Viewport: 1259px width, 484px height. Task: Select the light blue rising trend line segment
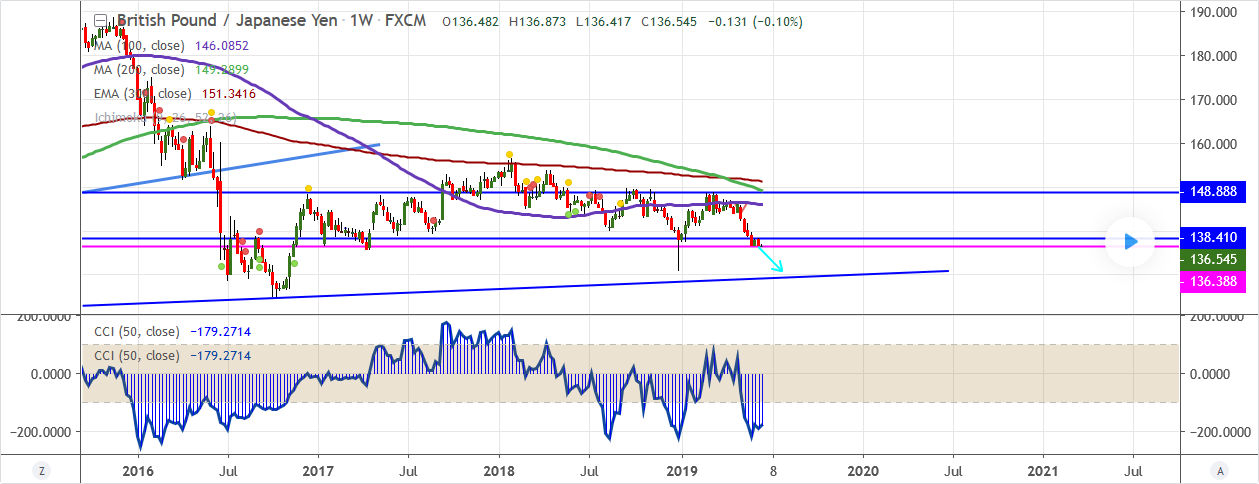pos(231,167)
